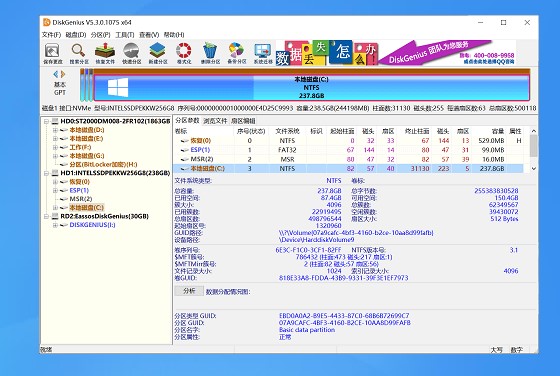Click the 分析 (Analyze) button
This screenshot has height=376, width=560.
point(189,291)
